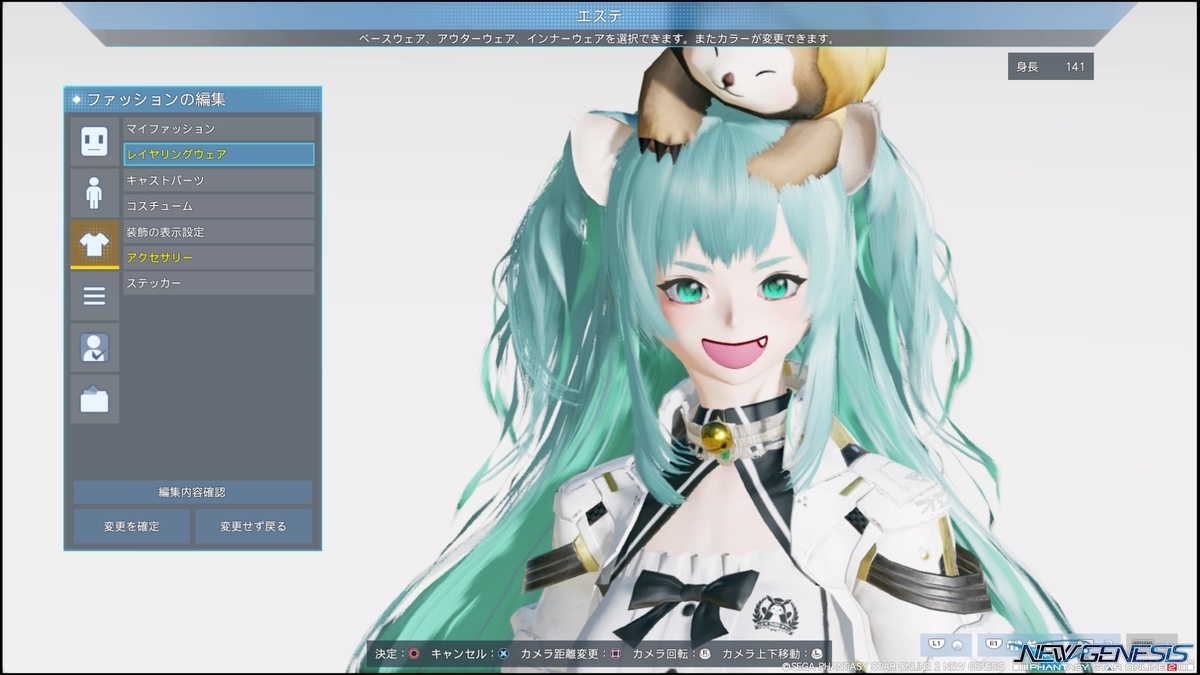The height and width of the screenshot is (675, 1200).
Task: Select アクセサリー menu entry
Action: tap(218, 258)
